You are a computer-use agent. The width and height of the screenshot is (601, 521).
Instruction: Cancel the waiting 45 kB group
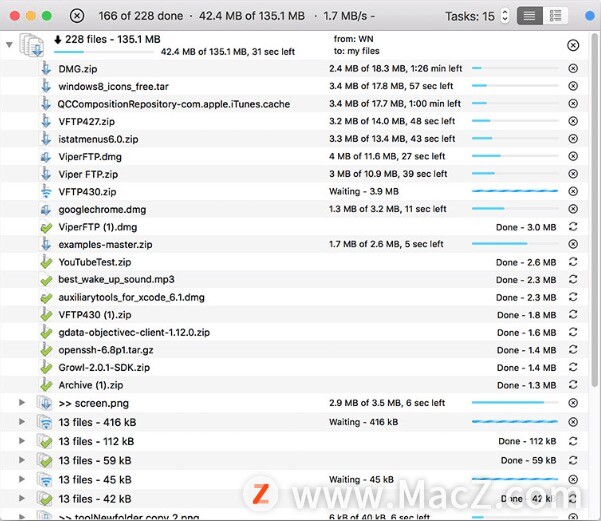coord(573,479)
